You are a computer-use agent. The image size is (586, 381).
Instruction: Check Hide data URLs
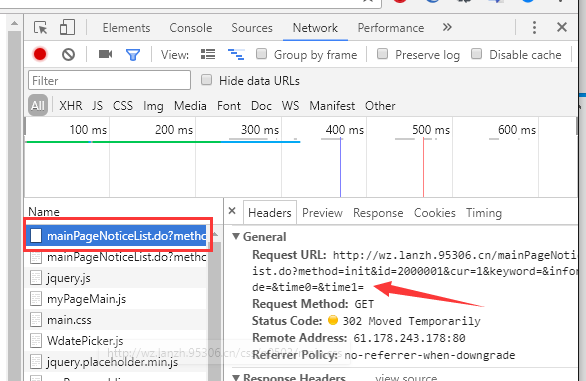pyautogui.click(x=206, y=80)
